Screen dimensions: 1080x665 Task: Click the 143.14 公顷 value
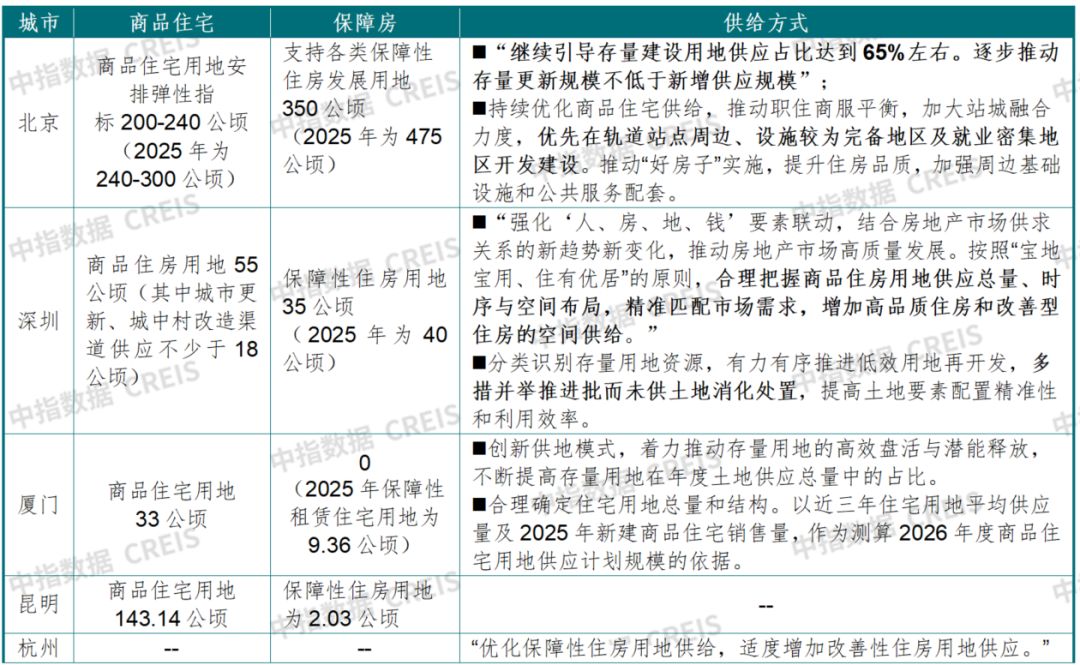tap(171, 618)
